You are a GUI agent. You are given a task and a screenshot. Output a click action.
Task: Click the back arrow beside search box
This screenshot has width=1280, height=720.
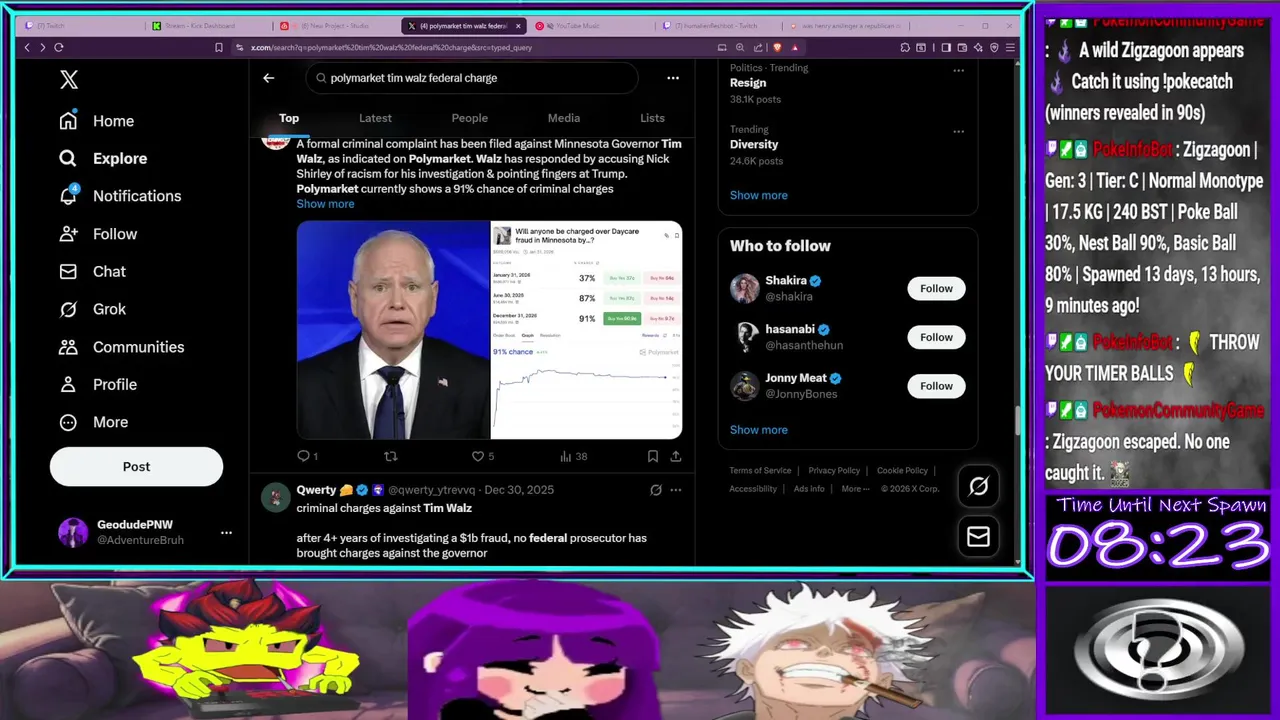[x=268, y=78]
